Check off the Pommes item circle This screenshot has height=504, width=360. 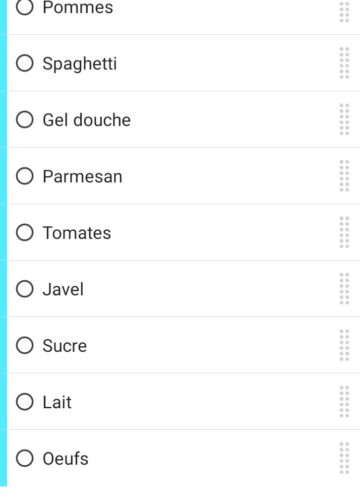click(x=25, y=7)
